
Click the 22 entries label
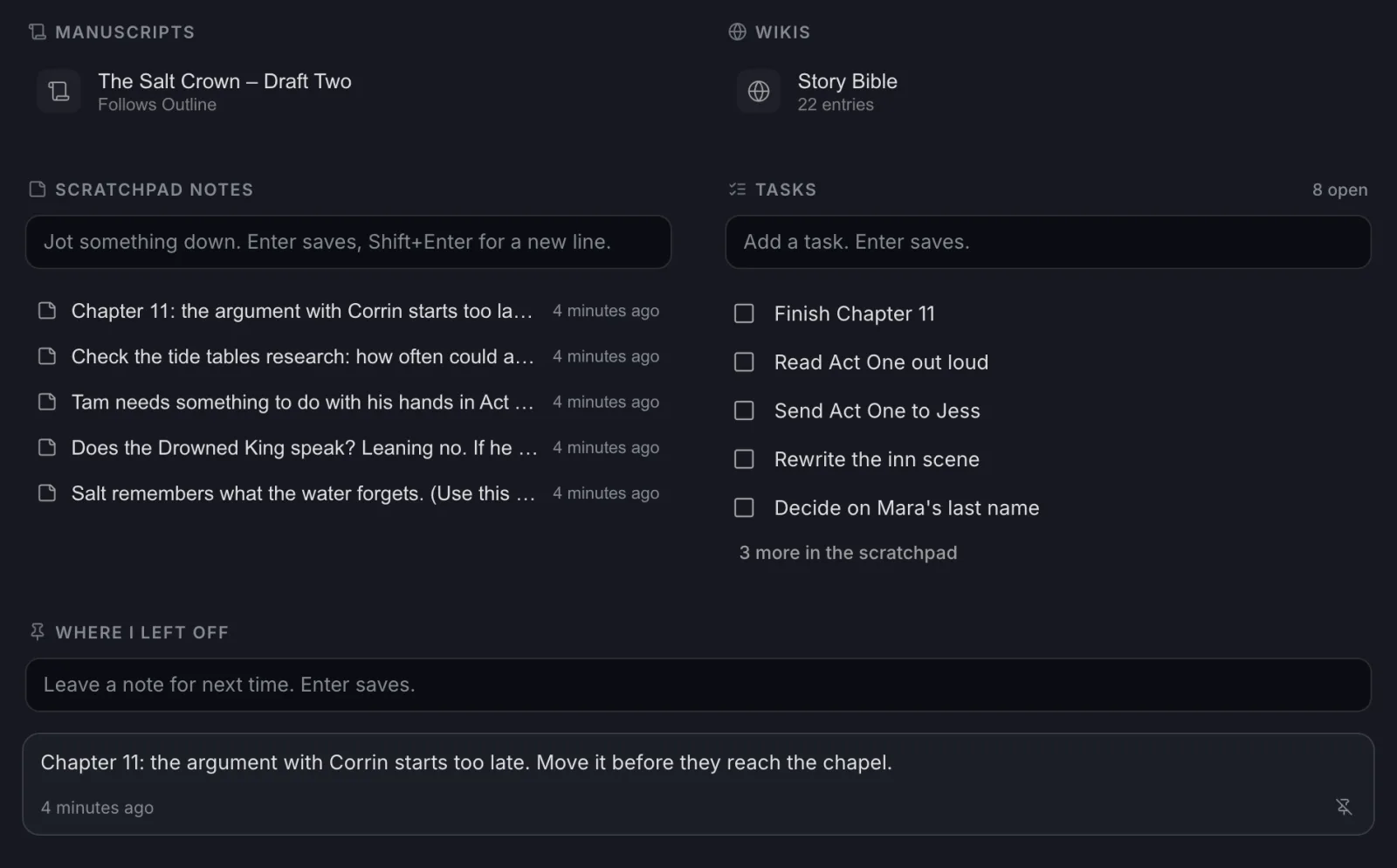(x=836, y=105)
